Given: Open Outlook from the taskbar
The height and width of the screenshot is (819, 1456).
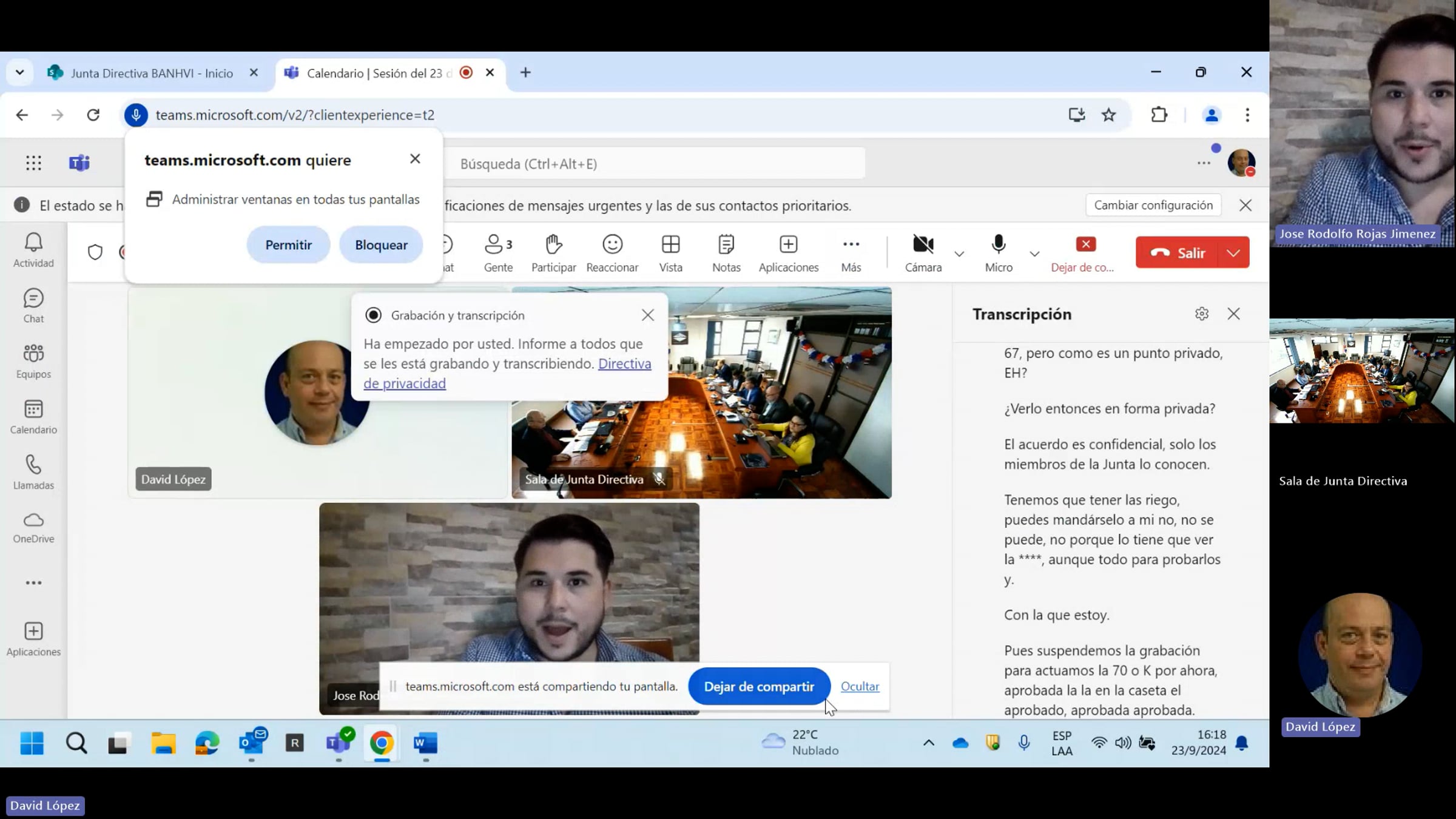Looking at the screenshot, I should 252,743.
